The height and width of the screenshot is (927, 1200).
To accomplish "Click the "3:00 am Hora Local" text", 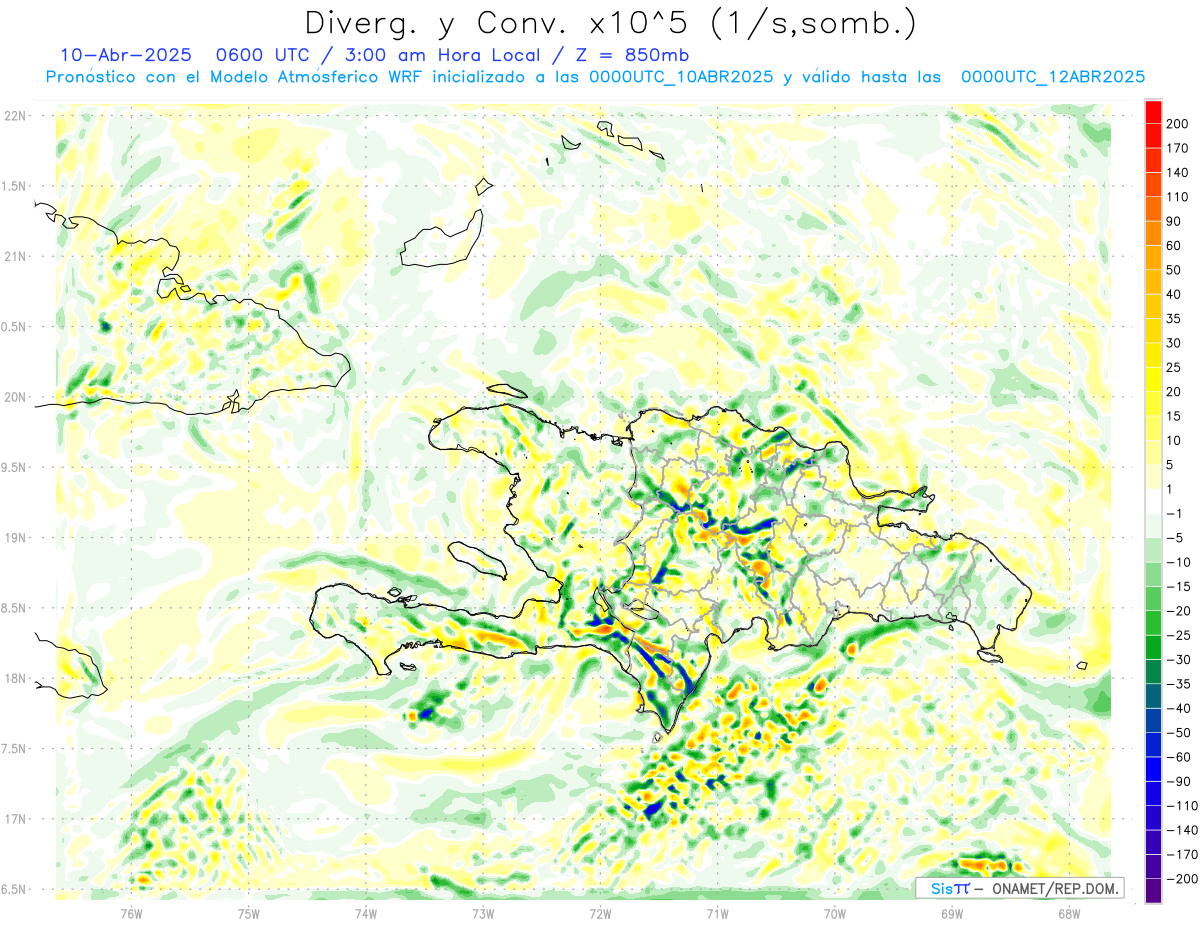I will click(432, 54).
